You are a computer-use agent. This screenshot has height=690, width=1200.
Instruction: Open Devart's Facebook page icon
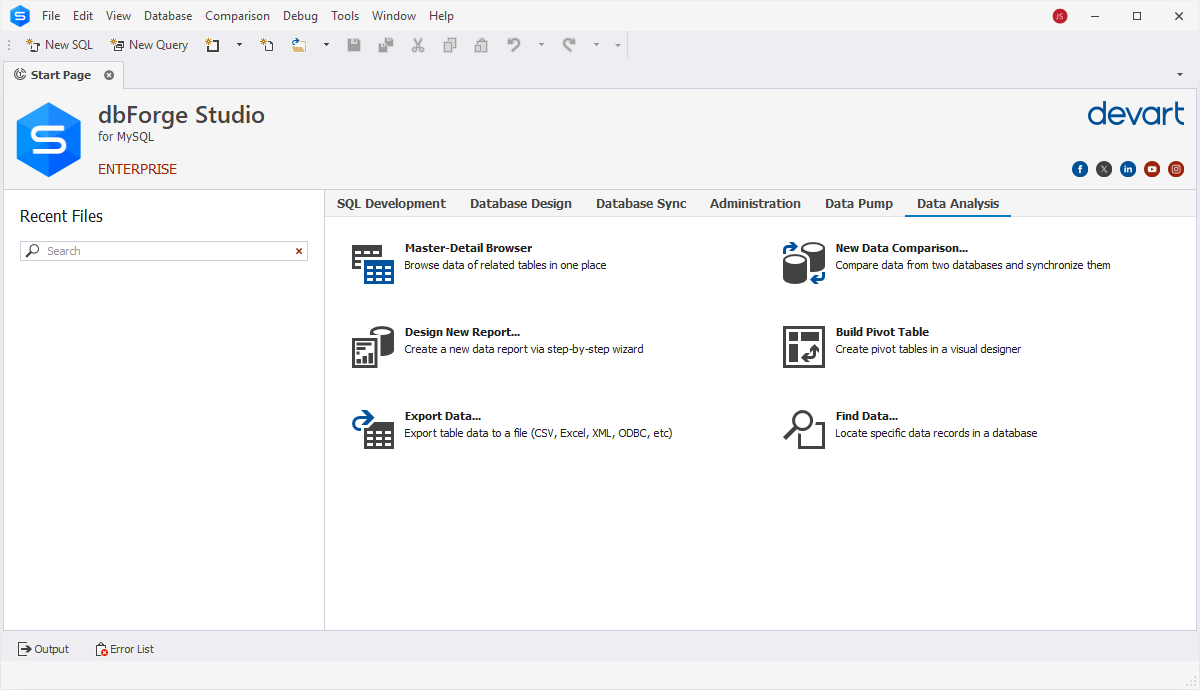(1080, 169)
